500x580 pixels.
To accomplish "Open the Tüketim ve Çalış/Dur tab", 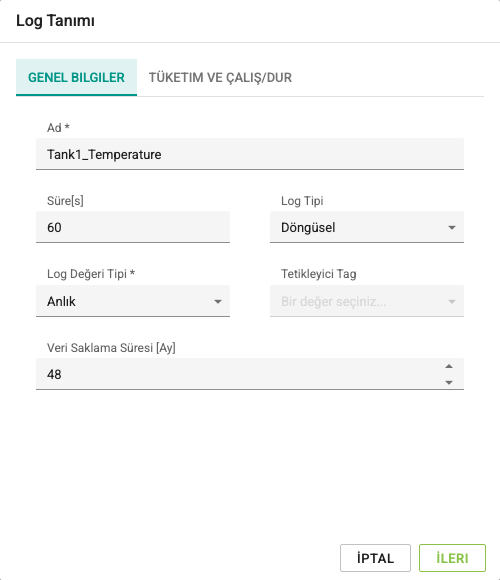I will [220, 77].
